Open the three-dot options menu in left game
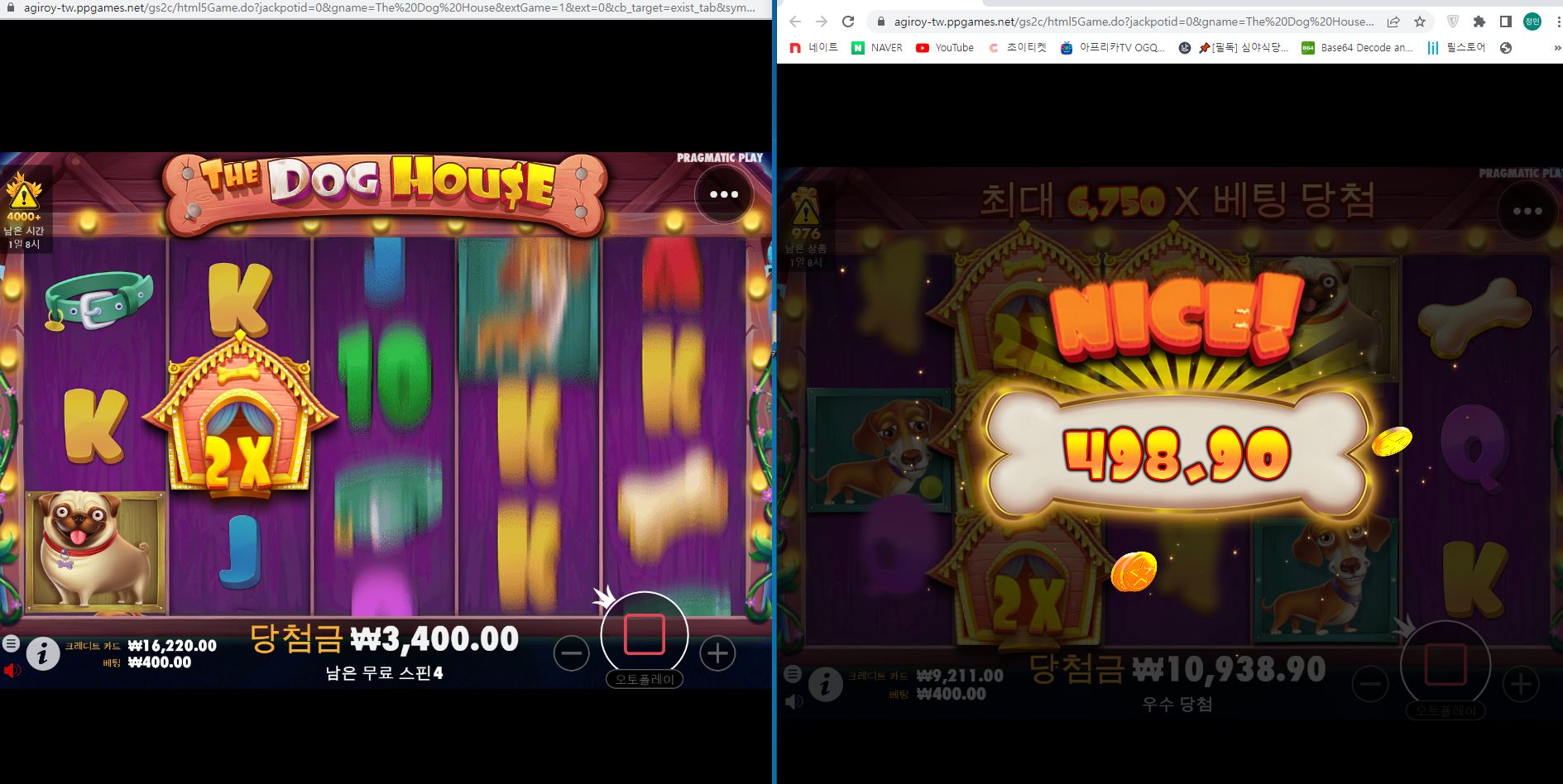Viewport: 1563px width, 784px height. (x=724, y=194)
